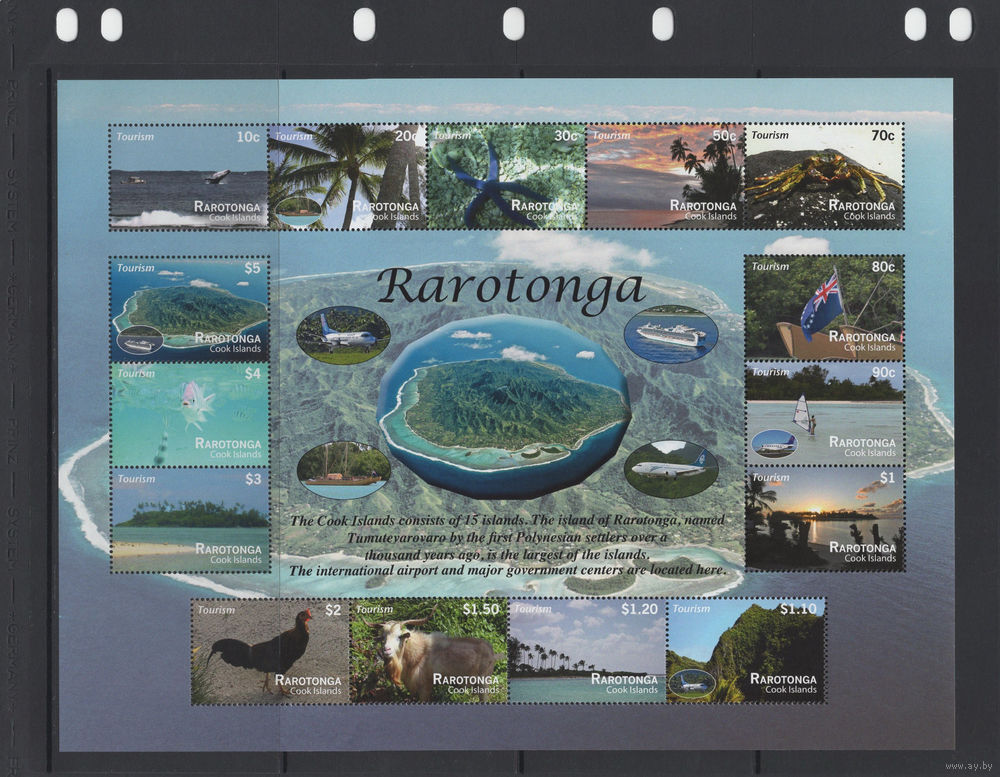The height and width of the screenshot is (777, 1000).
Task: Click the large Rarotonga title text
Action: [x=511, y=287]
